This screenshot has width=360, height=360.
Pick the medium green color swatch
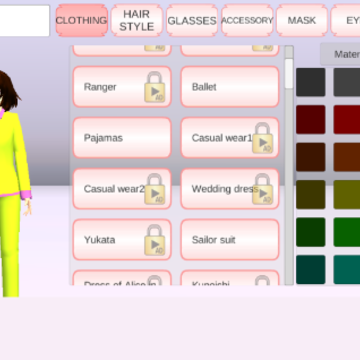pos(347,232)
